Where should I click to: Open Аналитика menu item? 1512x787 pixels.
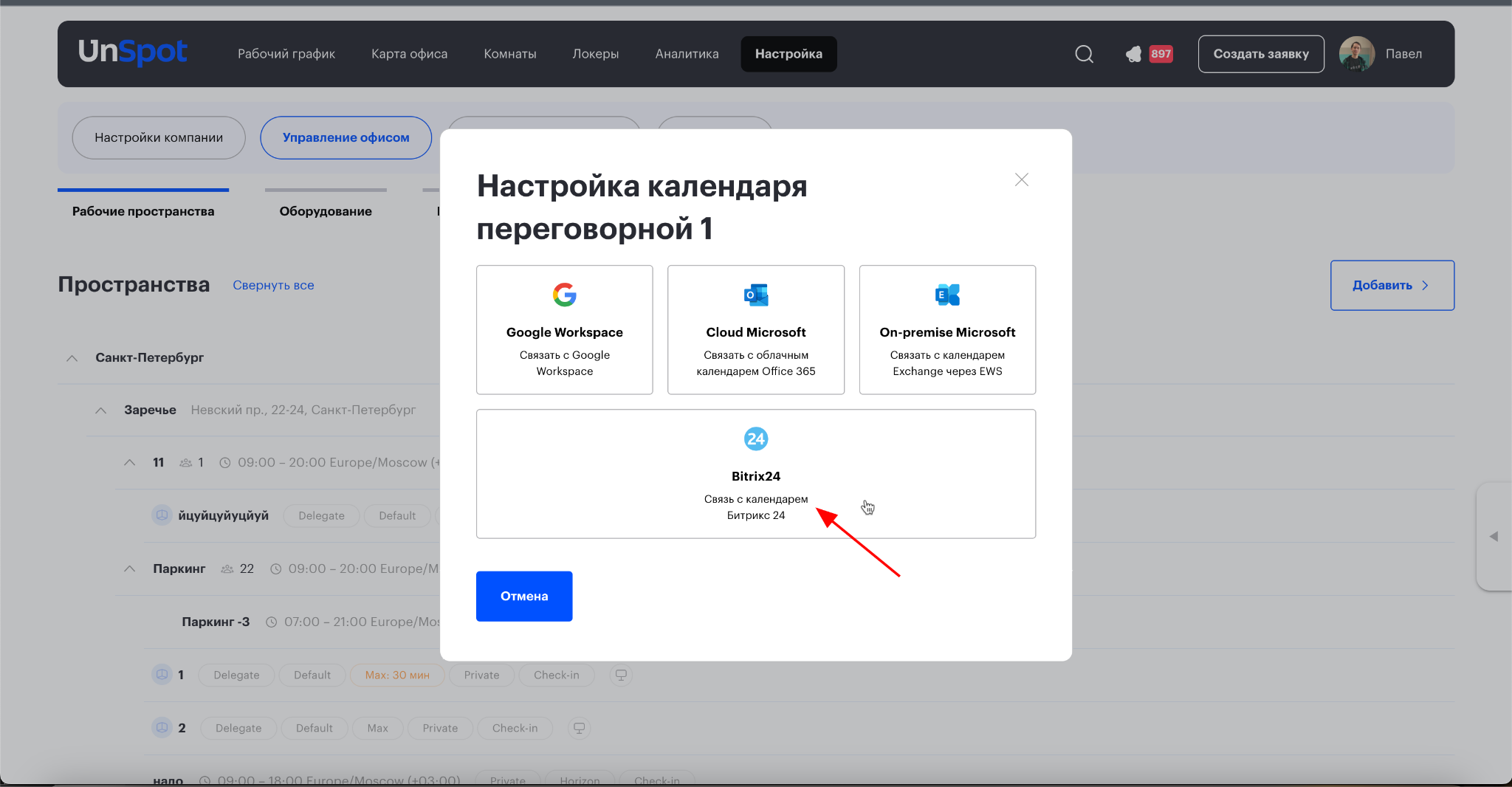pos(687,54)
